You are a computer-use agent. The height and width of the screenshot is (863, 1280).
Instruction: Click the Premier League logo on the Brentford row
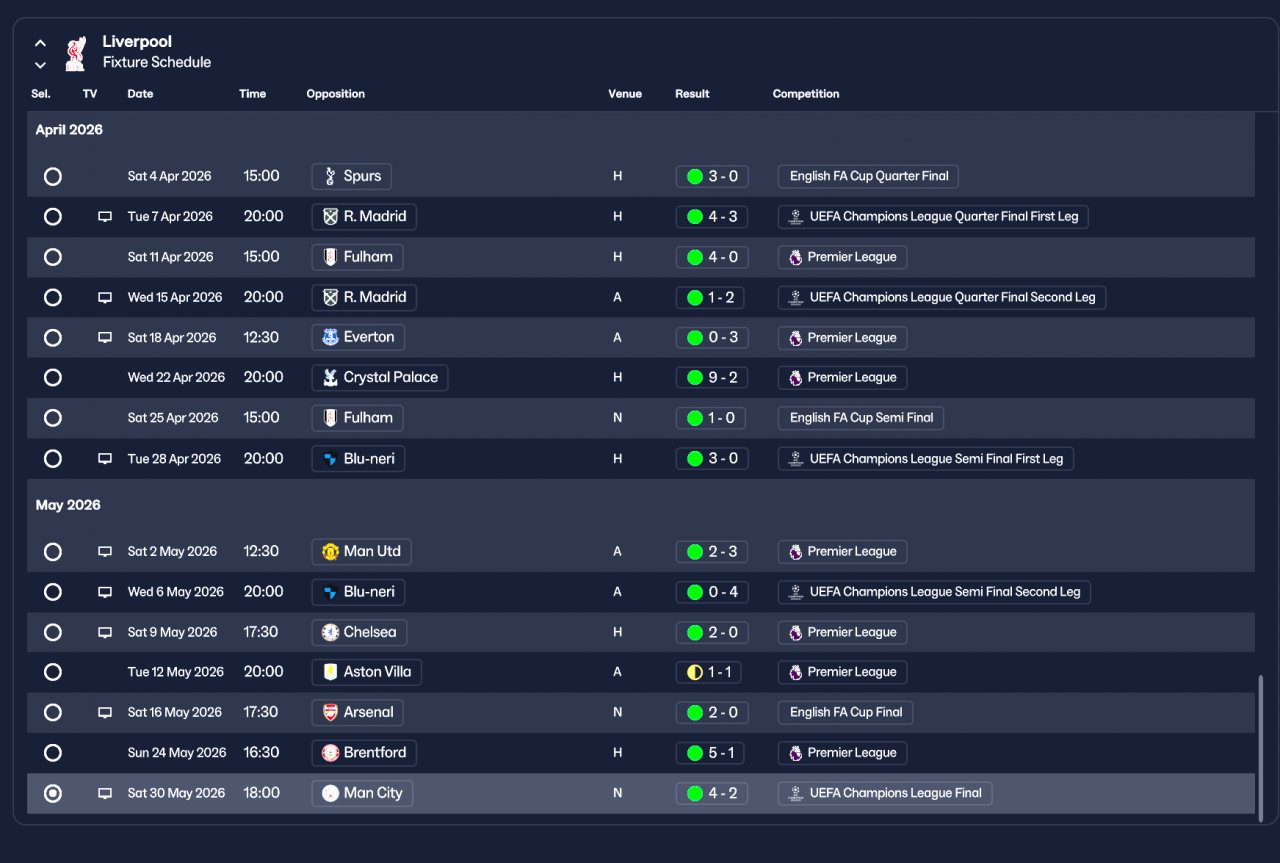(x=795, y=753)
